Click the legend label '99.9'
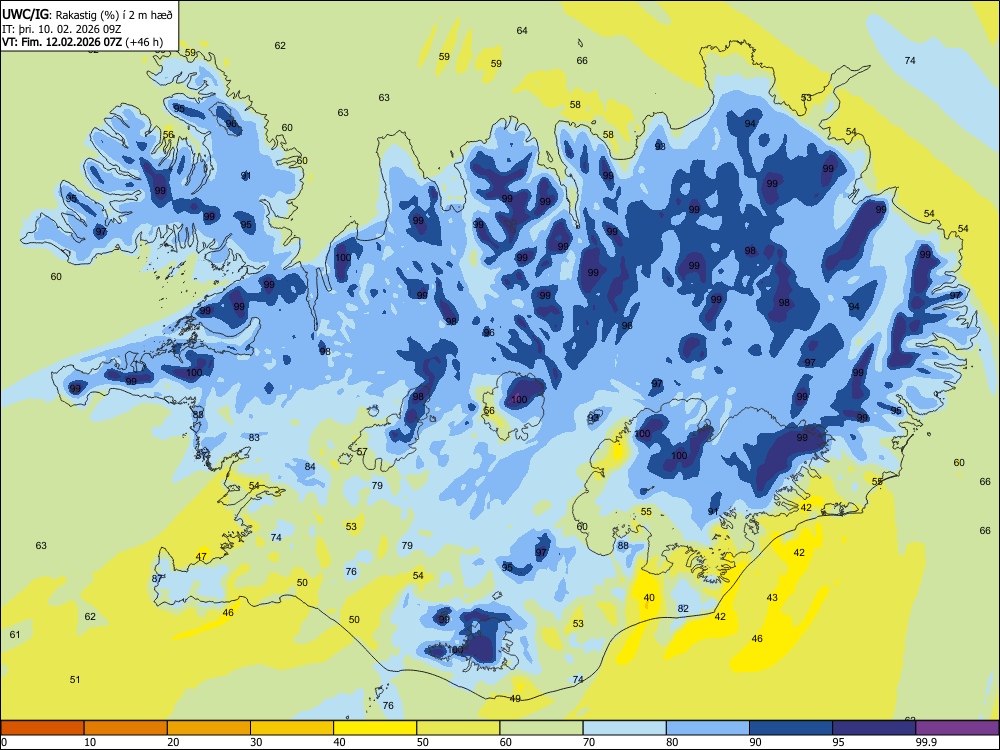Screen dimensions: 1000x750 [925, 742]
